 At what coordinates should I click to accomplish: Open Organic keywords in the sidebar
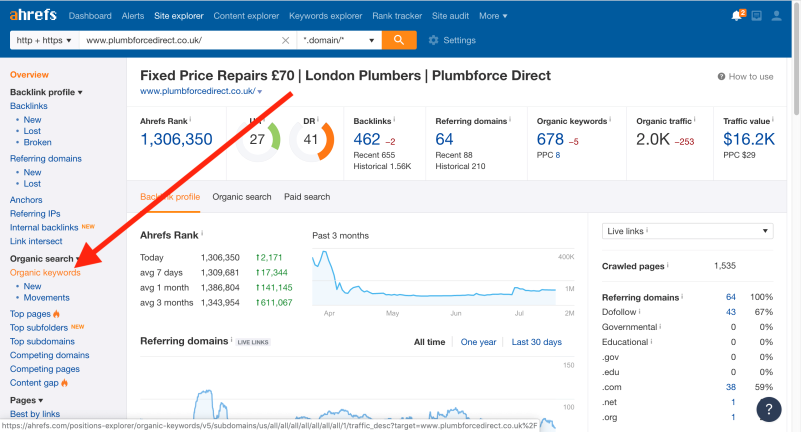pyautogui.click(x=45, y=272)
